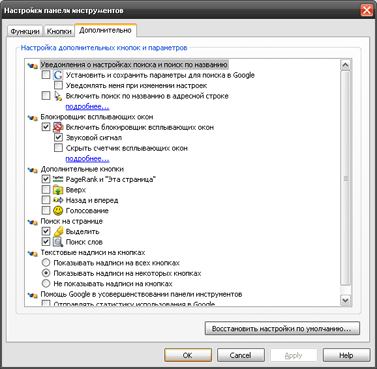Uncheck PageRank и "Эта страница" checkbox
The height and width of the screenshot is (369, 377).
point(46,179)
